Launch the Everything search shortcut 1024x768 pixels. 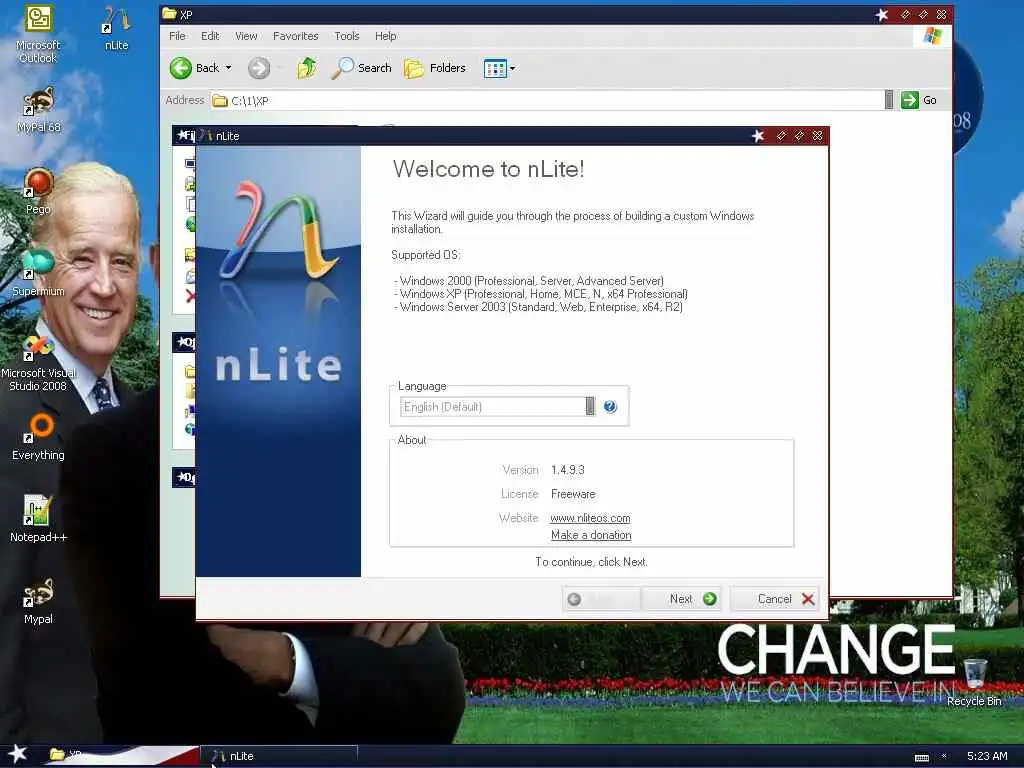point(38,436)
